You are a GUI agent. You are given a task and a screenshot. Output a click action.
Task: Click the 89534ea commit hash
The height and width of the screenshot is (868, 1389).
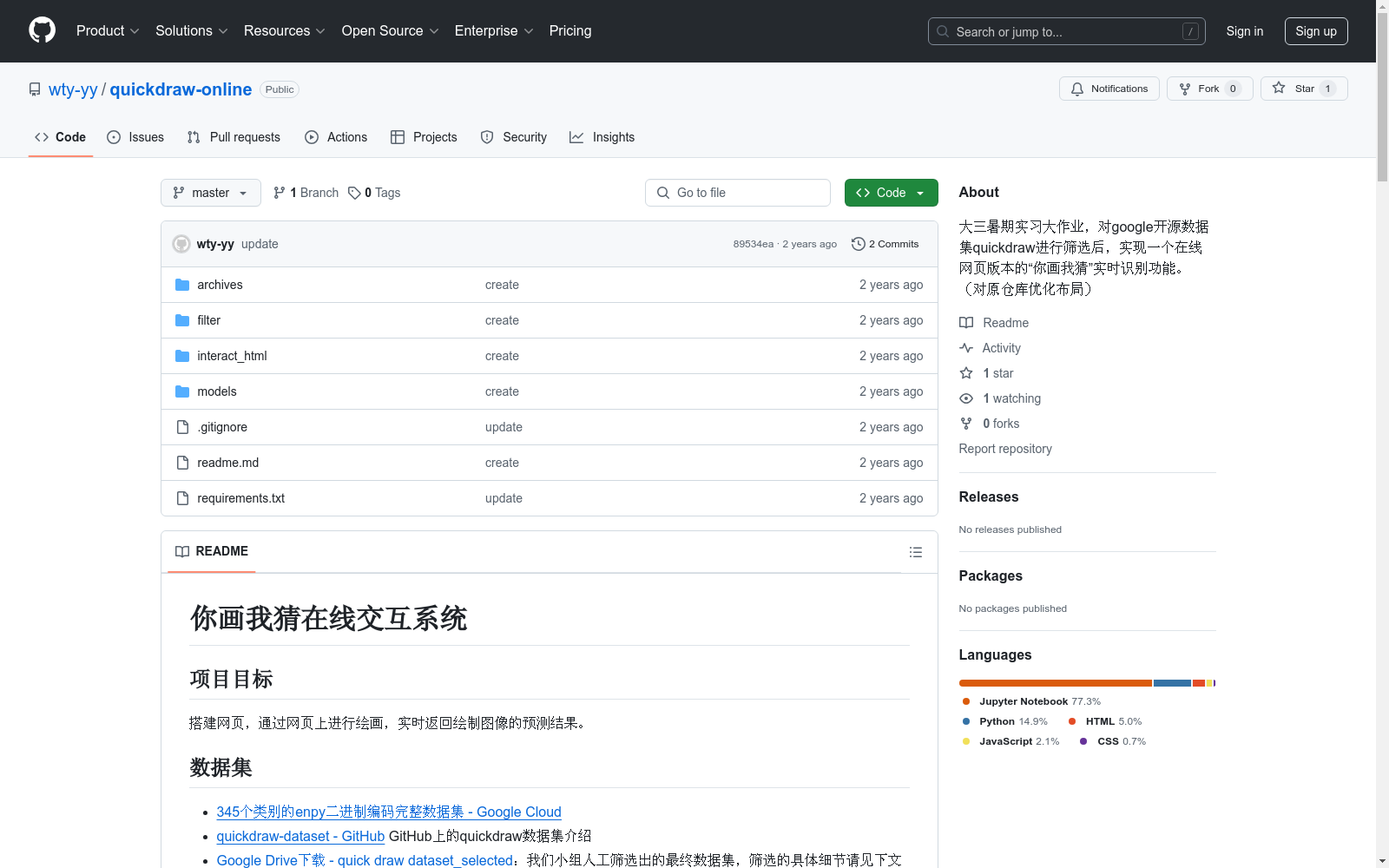pyautogui.click(x=753, y=244)
